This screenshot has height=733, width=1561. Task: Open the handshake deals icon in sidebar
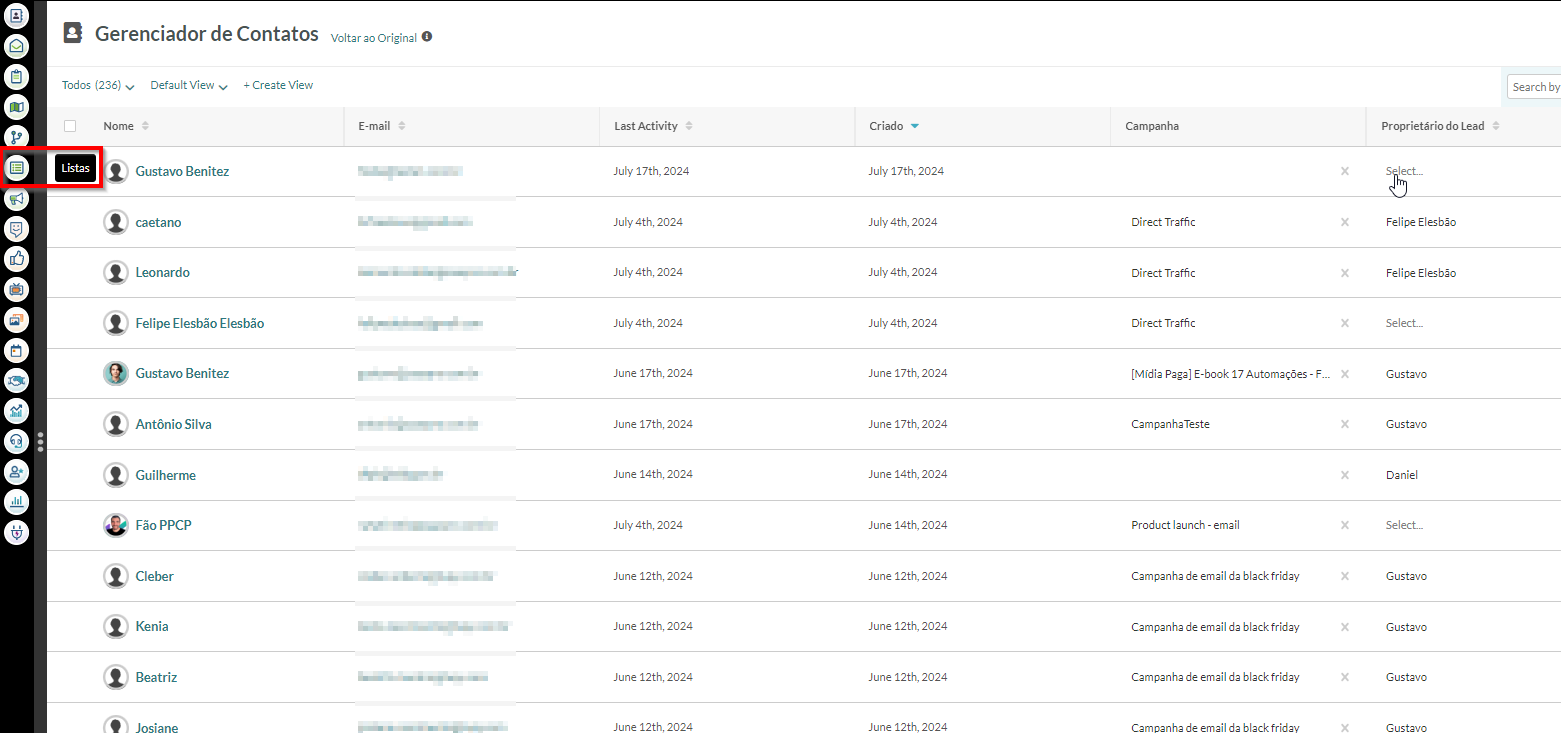[x=17, y=380]
